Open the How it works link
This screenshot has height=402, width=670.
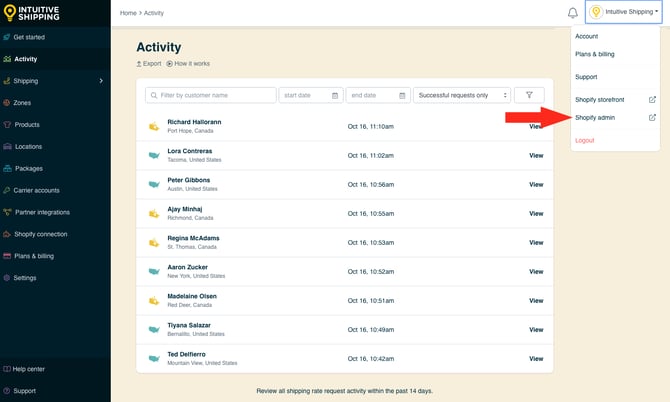coord(188,64)
